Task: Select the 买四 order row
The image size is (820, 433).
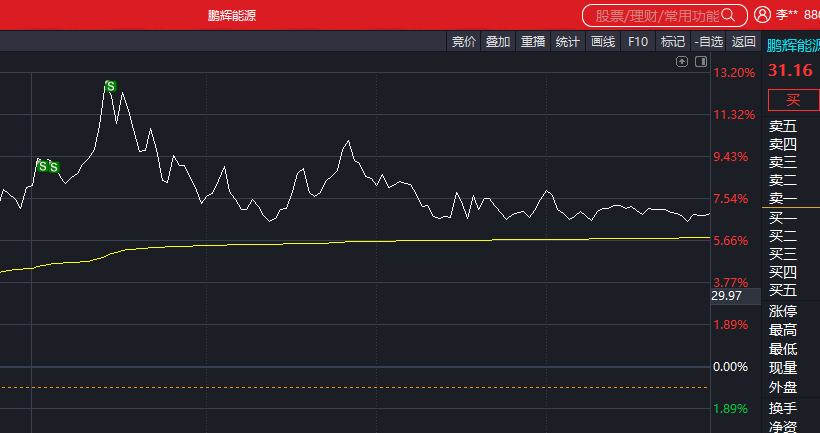Action: pos(783,272)
